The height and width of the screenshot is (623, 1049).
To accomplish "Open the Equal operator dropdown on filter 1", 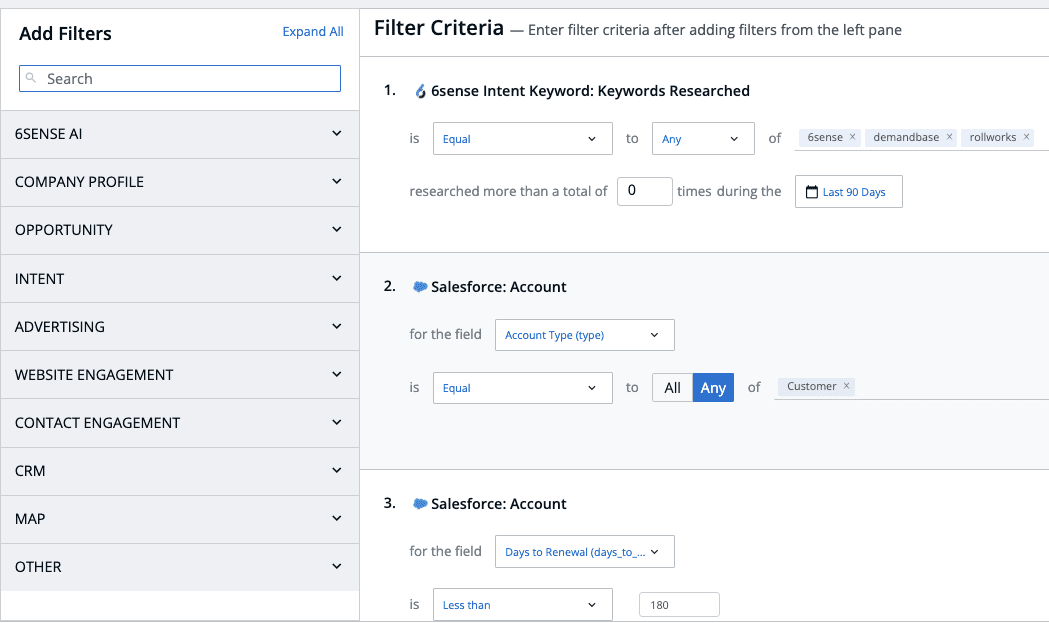I will pyautogui.click(x=522, y=138).
